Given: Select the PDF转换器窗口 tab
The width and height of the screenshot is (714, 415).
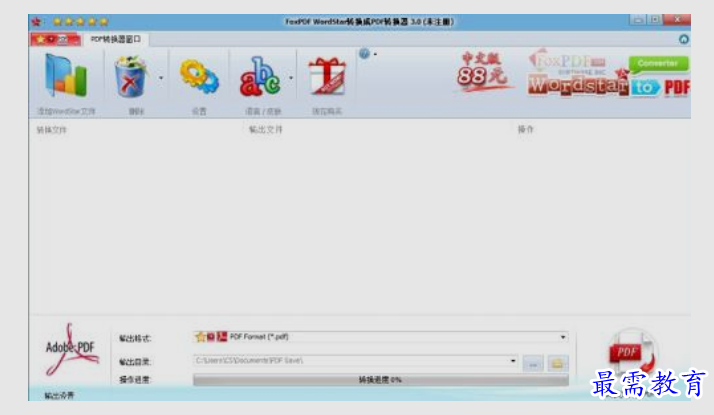Looking at the screenshot, I should pyautogui.click(x=116, y=39).
